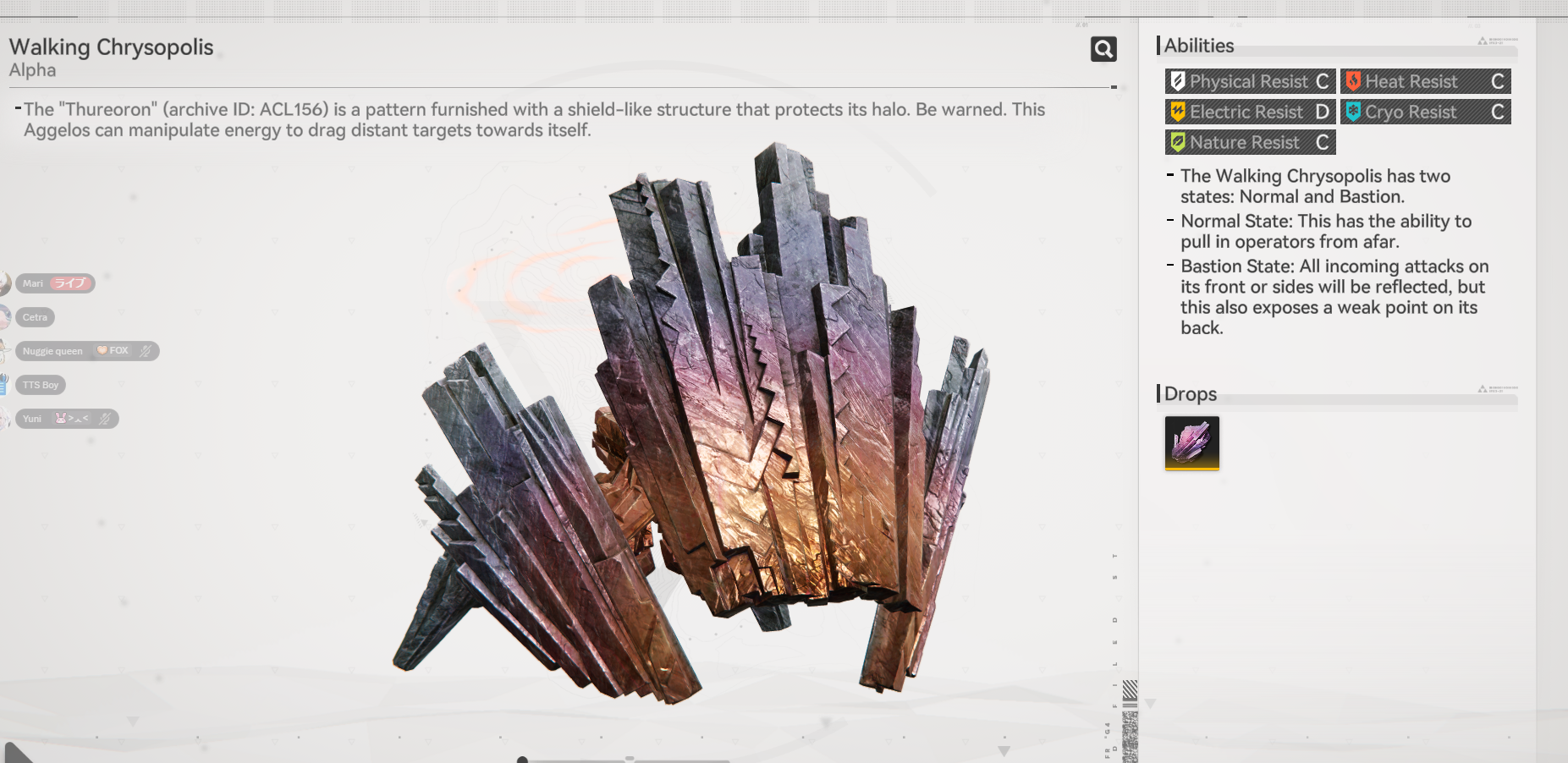Click the Alpha subtitle
Viewport: 1568px width, 763px height.
click(32, 70)
